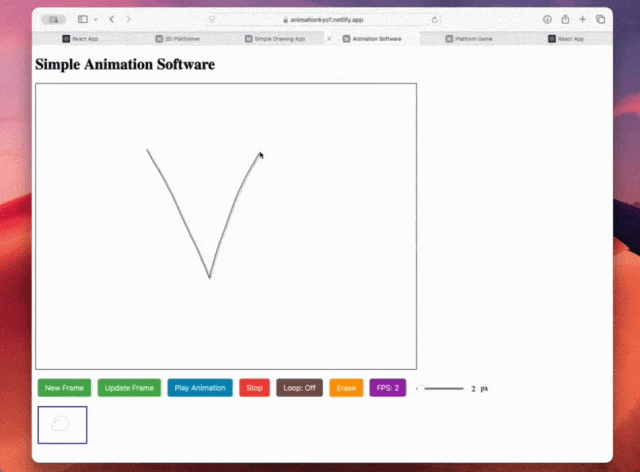The image size is (640, 472).
Task: Select the first frame thumbnail
Action: tap(62, 424)
